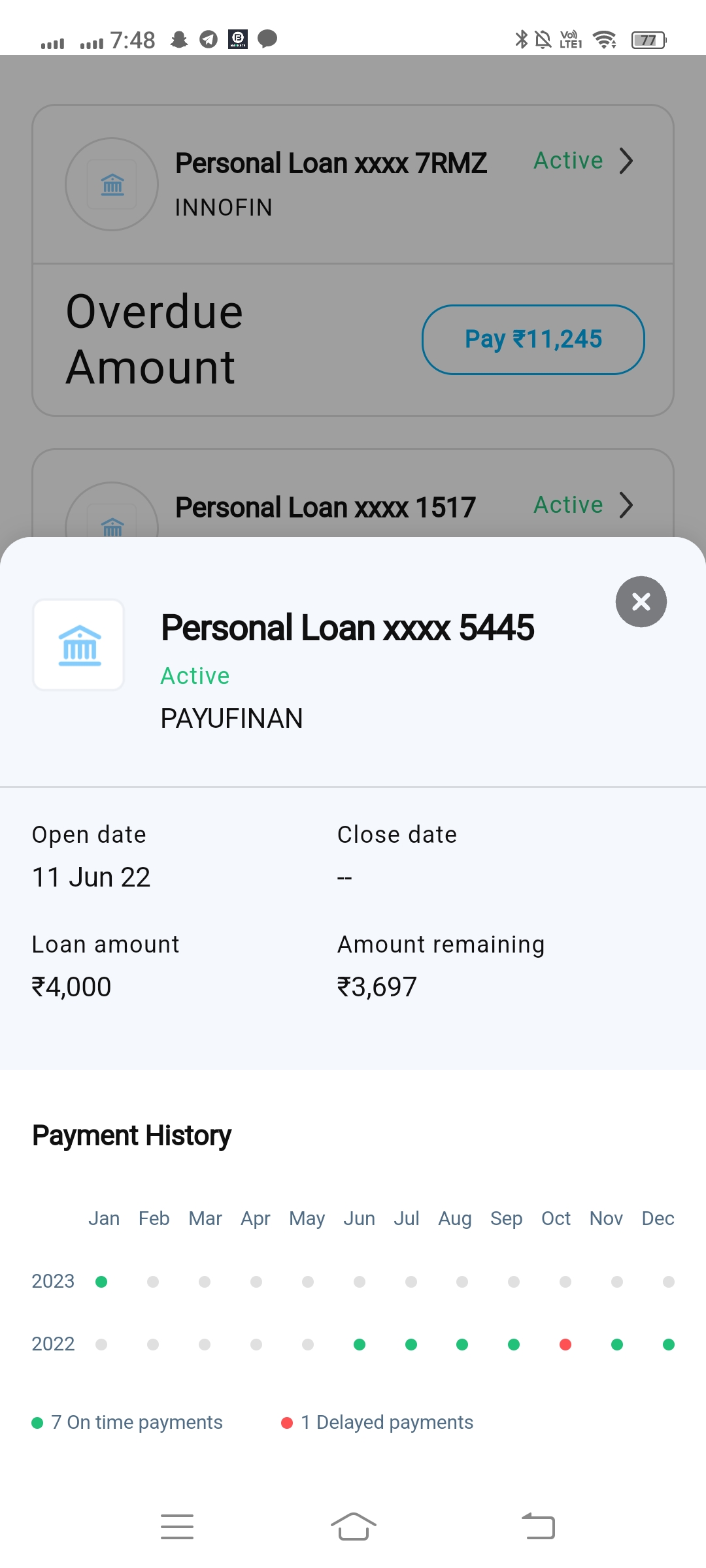The width and height of the screenshot is (706, 1568).
Task: Open the recent apps menu icon
Action: click(x=176, y=1527)
